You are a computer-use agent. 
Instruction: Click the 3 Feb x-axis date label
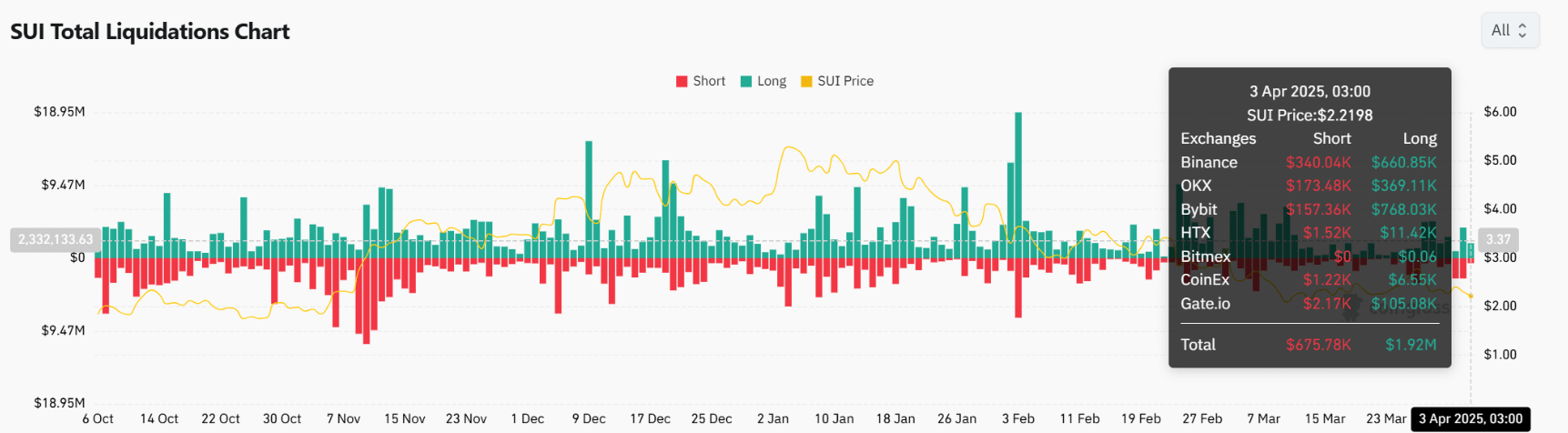click(x=1018, y=418)
